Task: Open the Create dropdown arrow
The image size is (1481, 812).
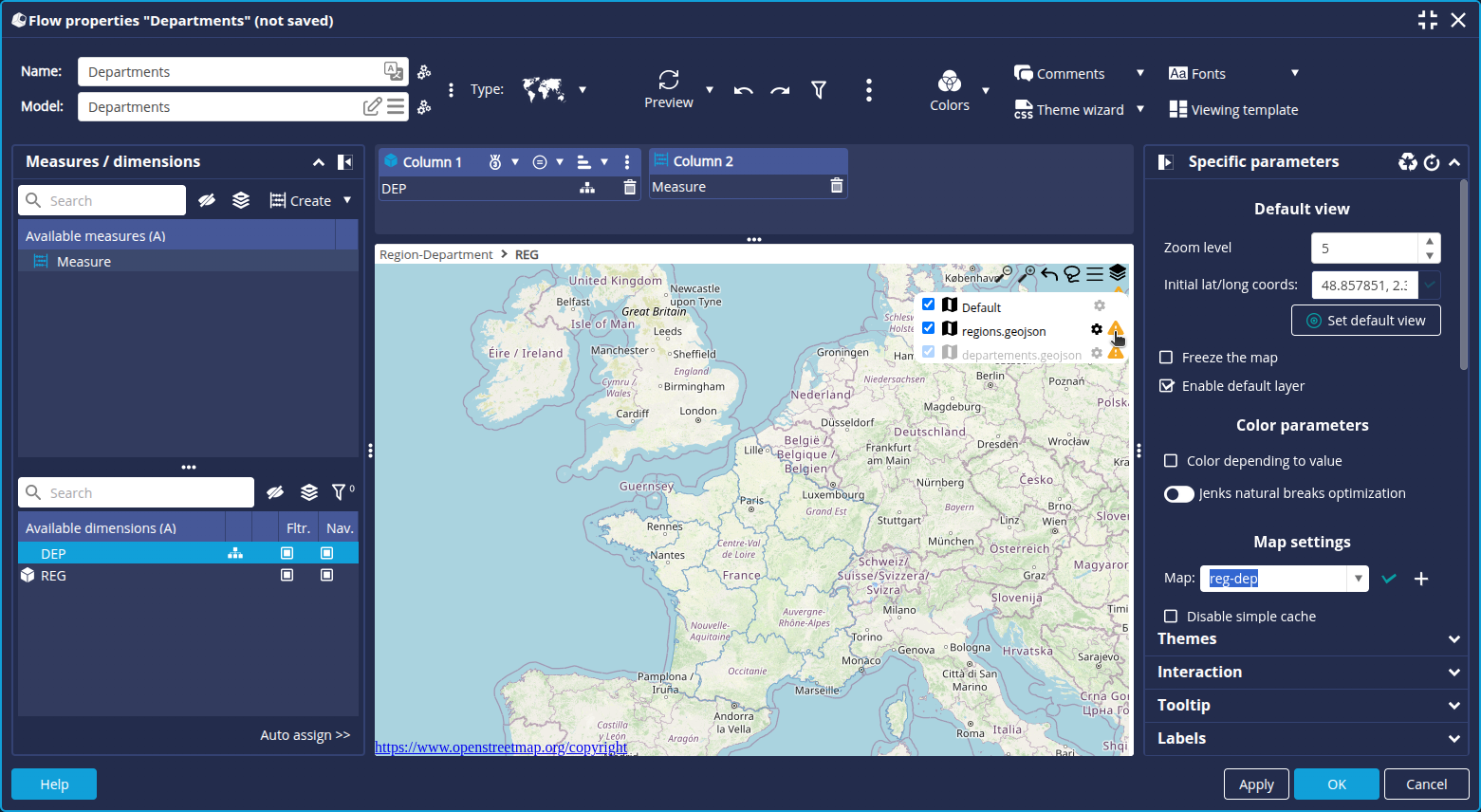Action: (x=347, y=200)
